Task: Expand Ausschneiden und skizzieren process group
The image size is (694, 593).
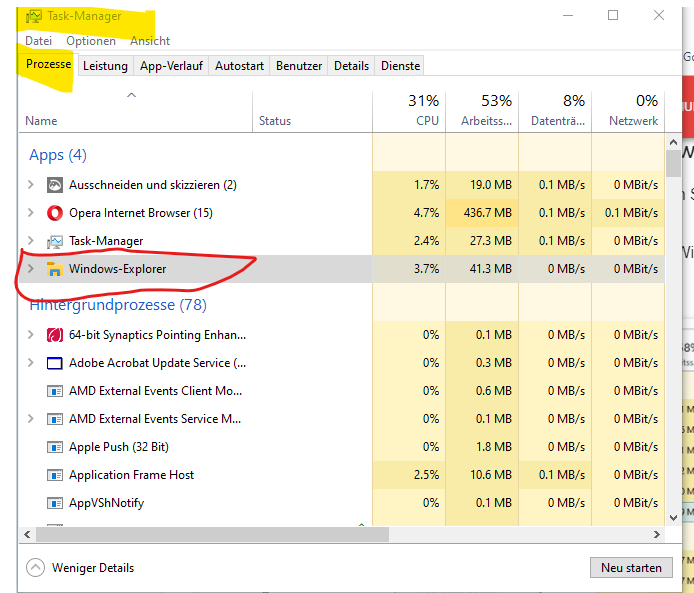Action: (31, 185)
